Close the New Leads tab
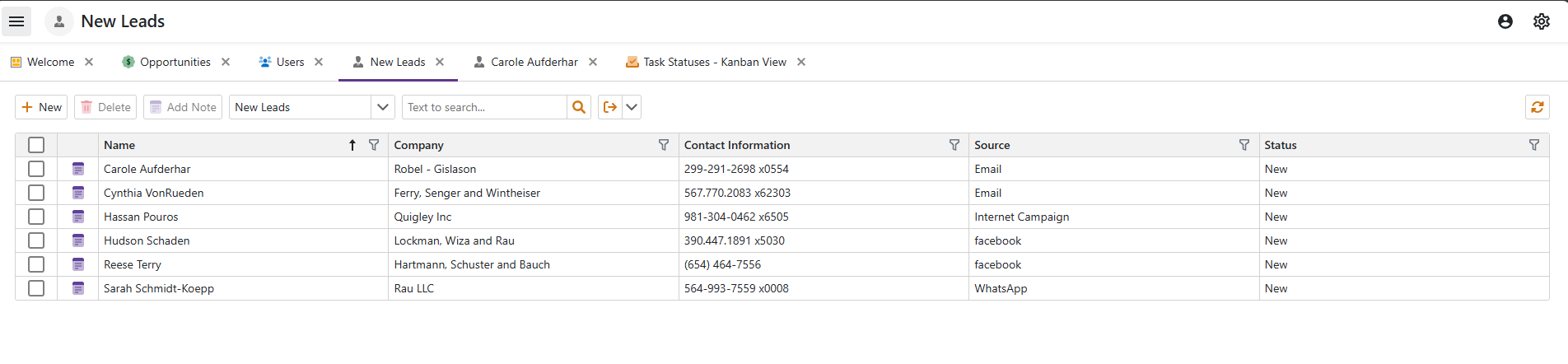 pos(440,62)
